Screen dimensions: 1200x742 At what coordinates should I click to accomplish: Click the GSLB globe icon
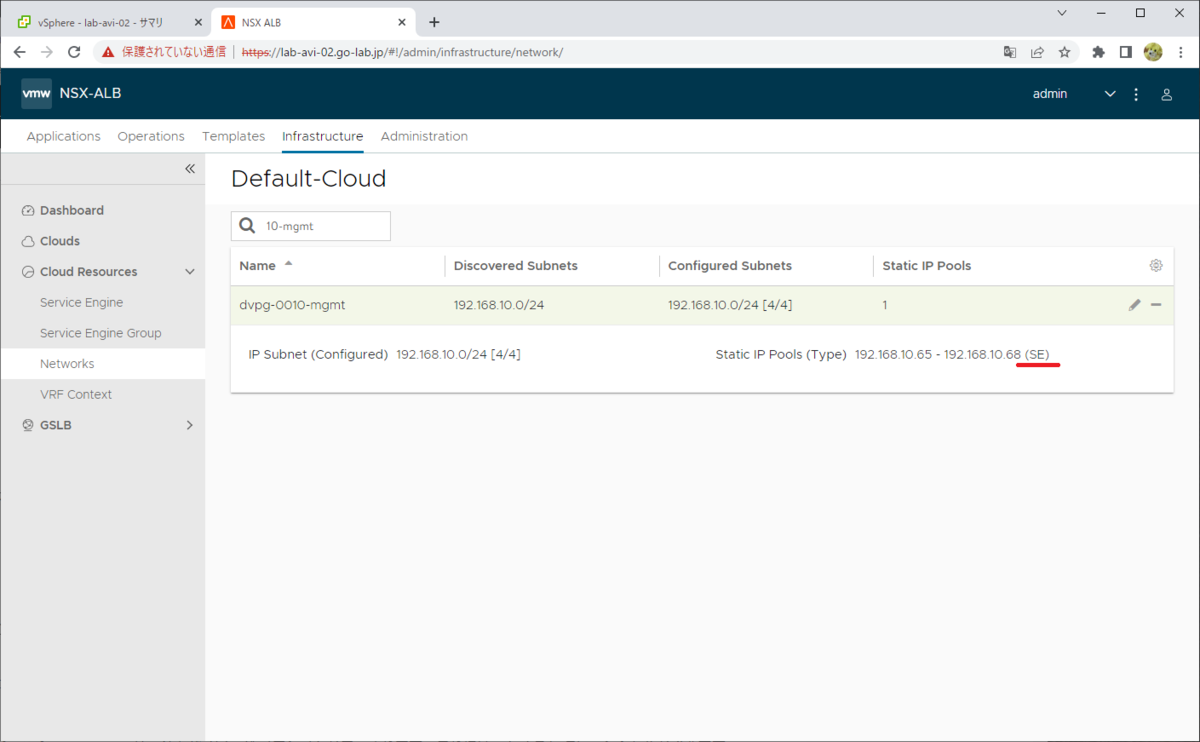point(28,425)
